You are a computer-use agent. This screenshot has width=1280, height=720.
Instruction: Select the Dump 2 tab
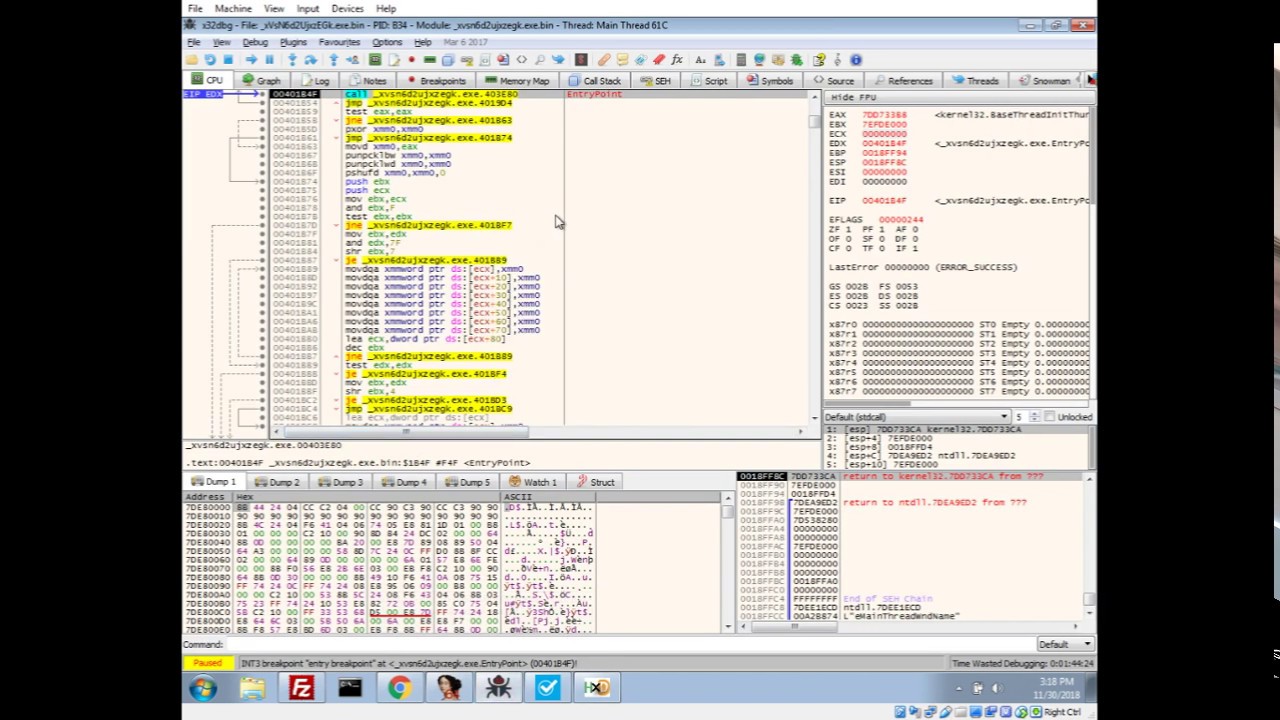pos(277,482)
